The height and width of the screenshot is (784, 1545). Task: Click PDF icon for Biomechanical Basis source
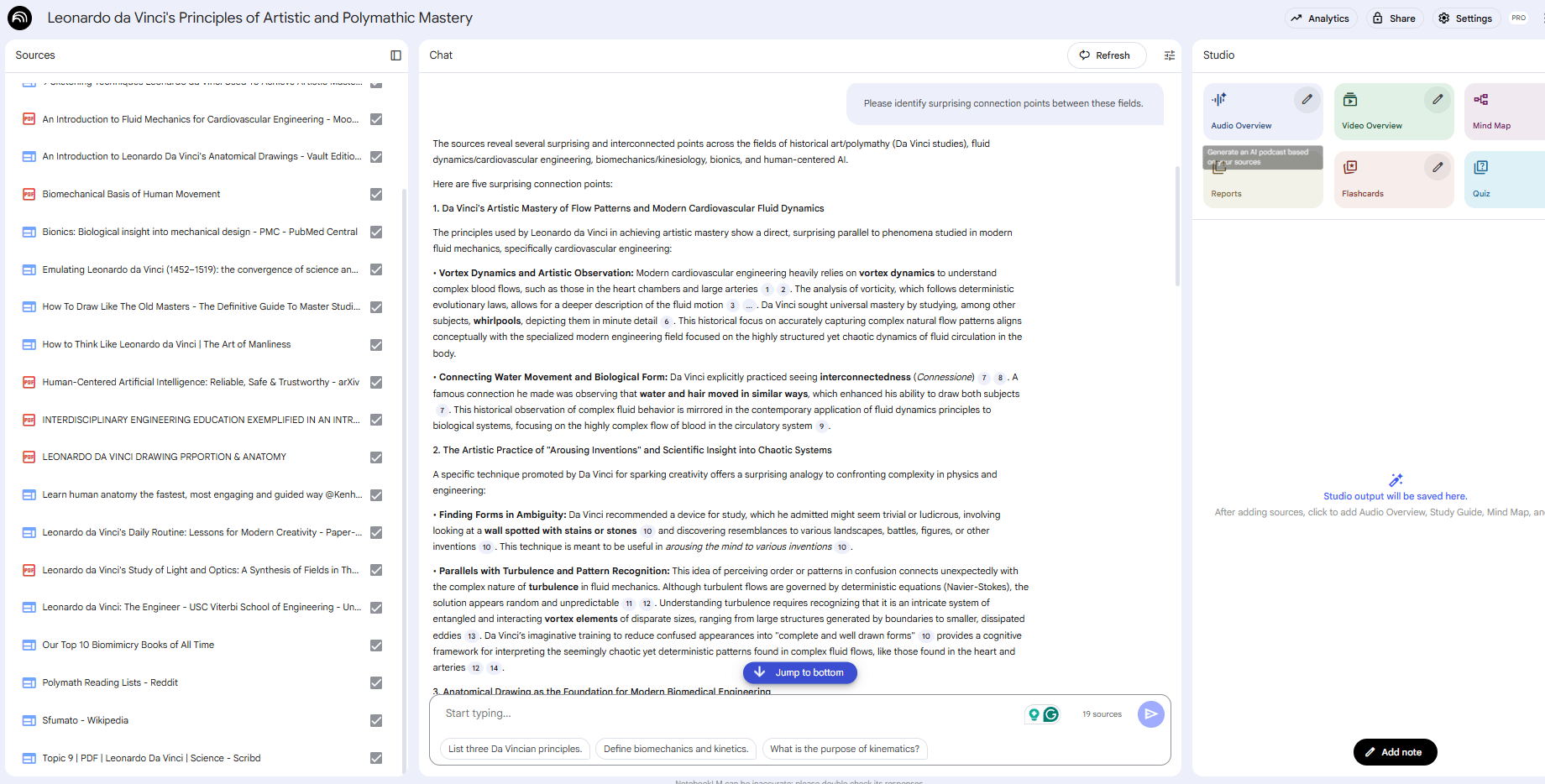(x=29, y=194)
